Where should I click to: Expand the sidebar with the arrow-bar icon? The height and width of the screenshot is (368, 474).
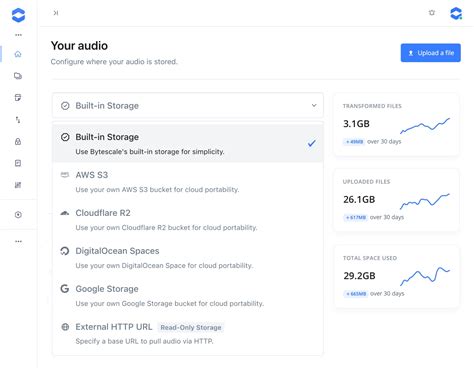point(56,13)
